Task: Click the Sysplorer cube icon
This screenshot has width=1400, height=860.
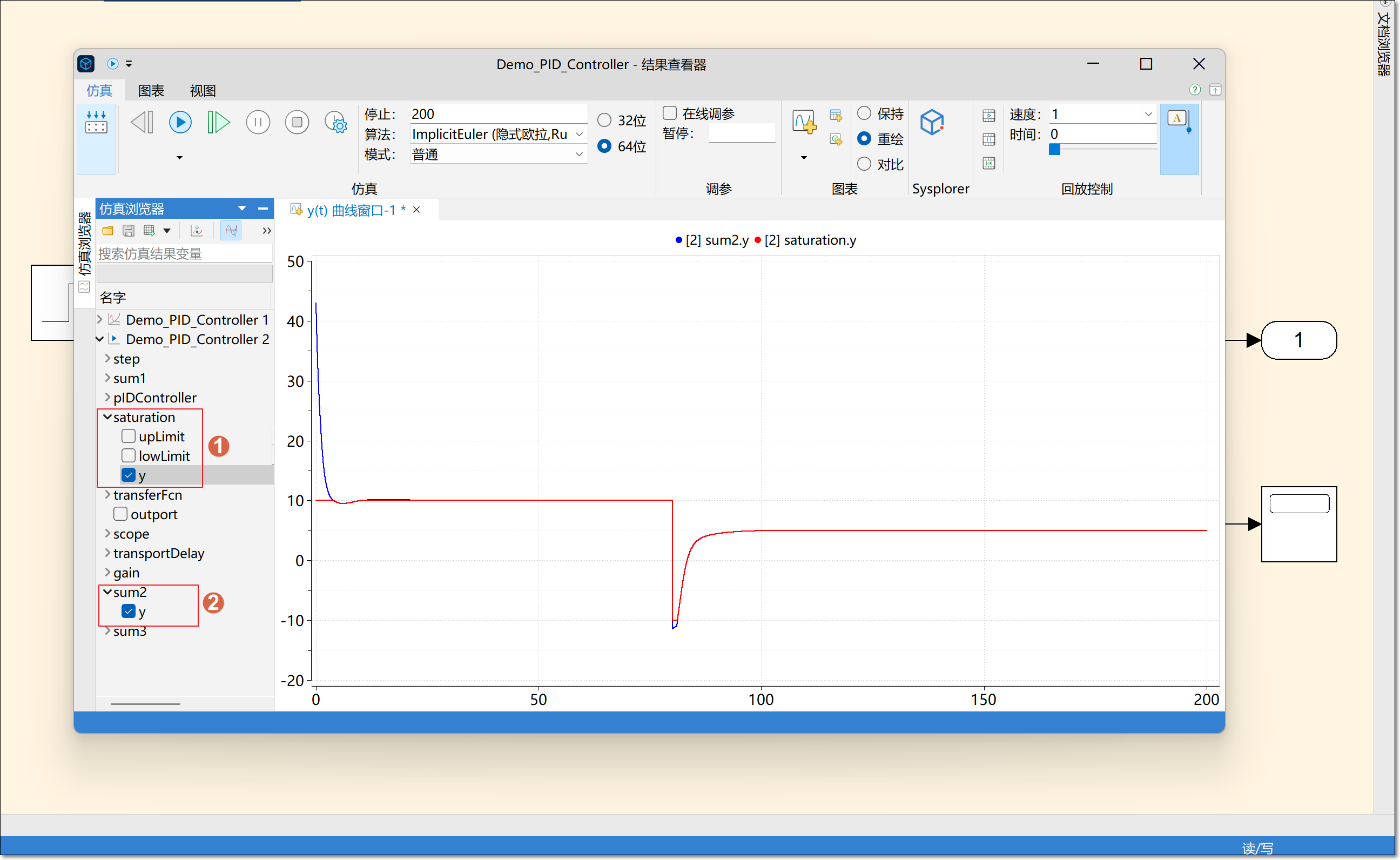Action: pyautogui.click(x=932, y=122)
